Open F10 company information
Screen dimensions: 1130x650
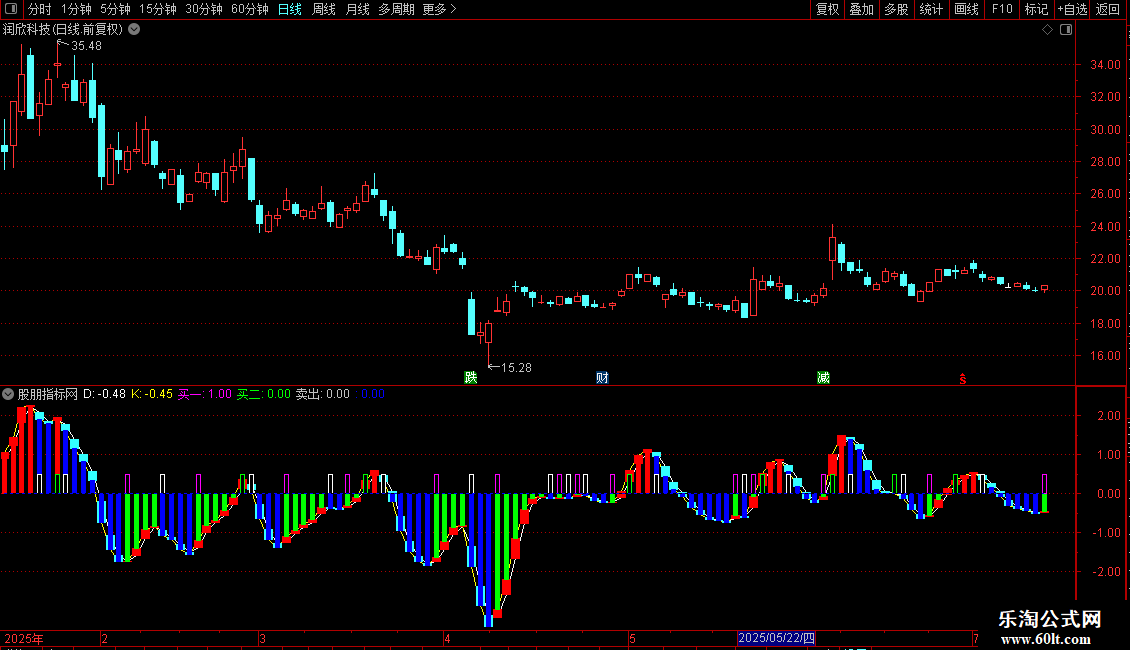click(x=1002, y=9)
